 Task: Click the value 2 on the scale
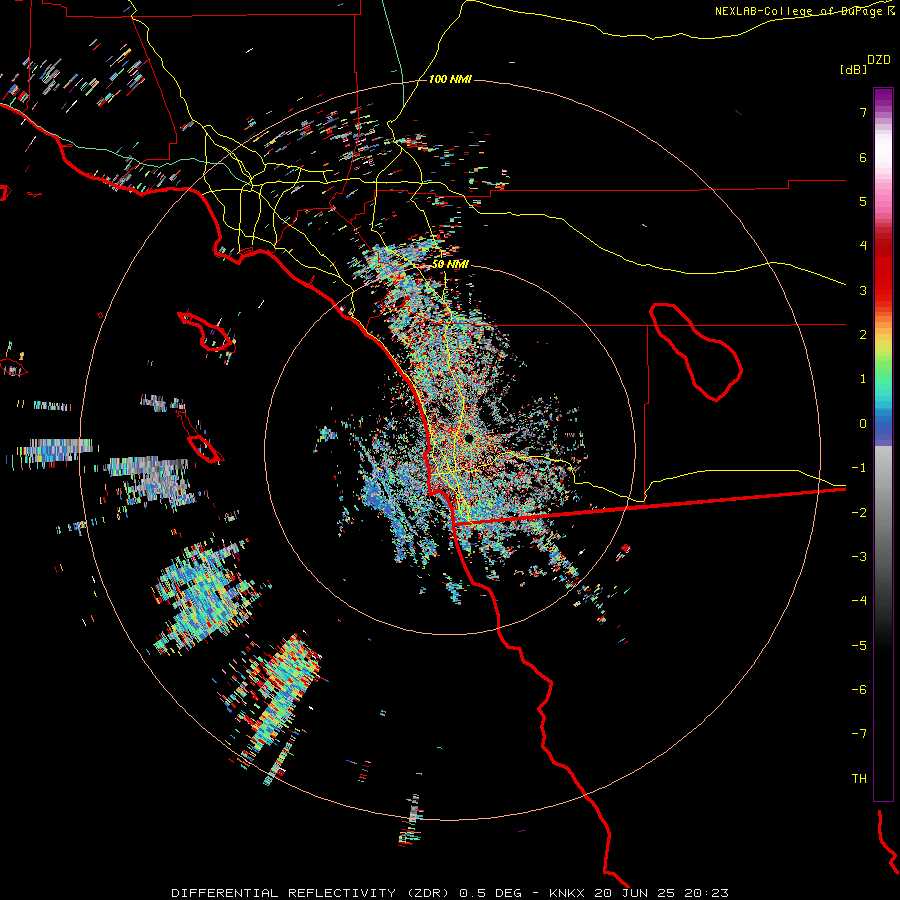[x=863, y=335]
